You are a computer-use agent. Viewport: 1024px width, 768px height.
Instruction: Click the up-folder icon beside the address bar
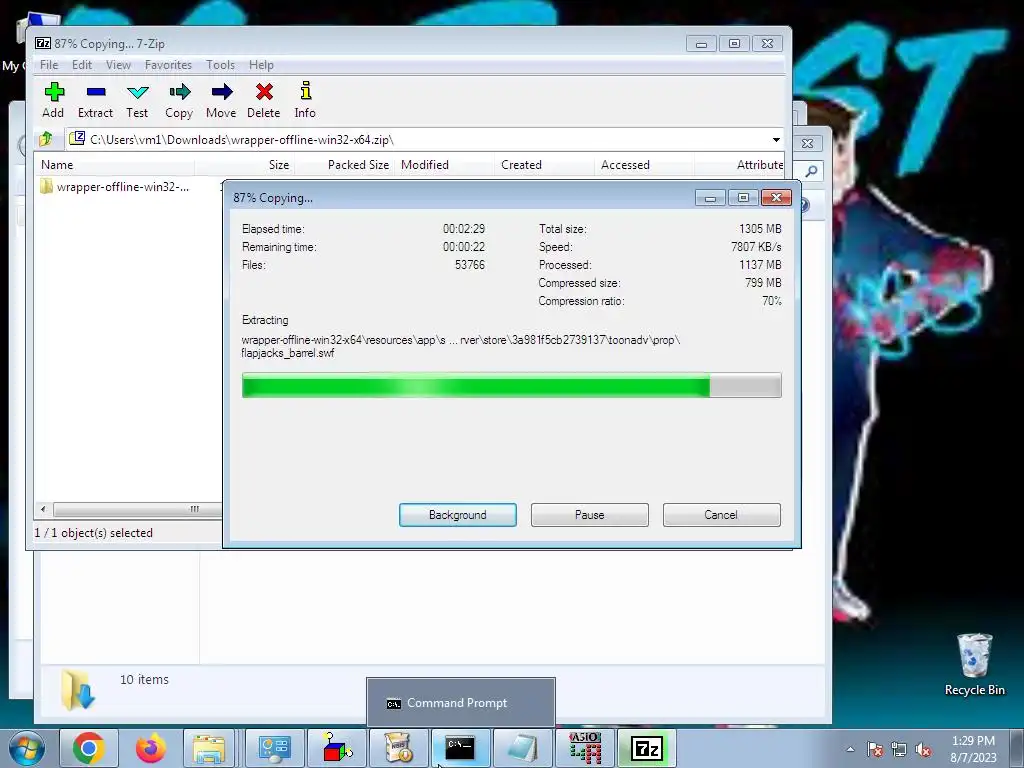(x=46, y=139)
